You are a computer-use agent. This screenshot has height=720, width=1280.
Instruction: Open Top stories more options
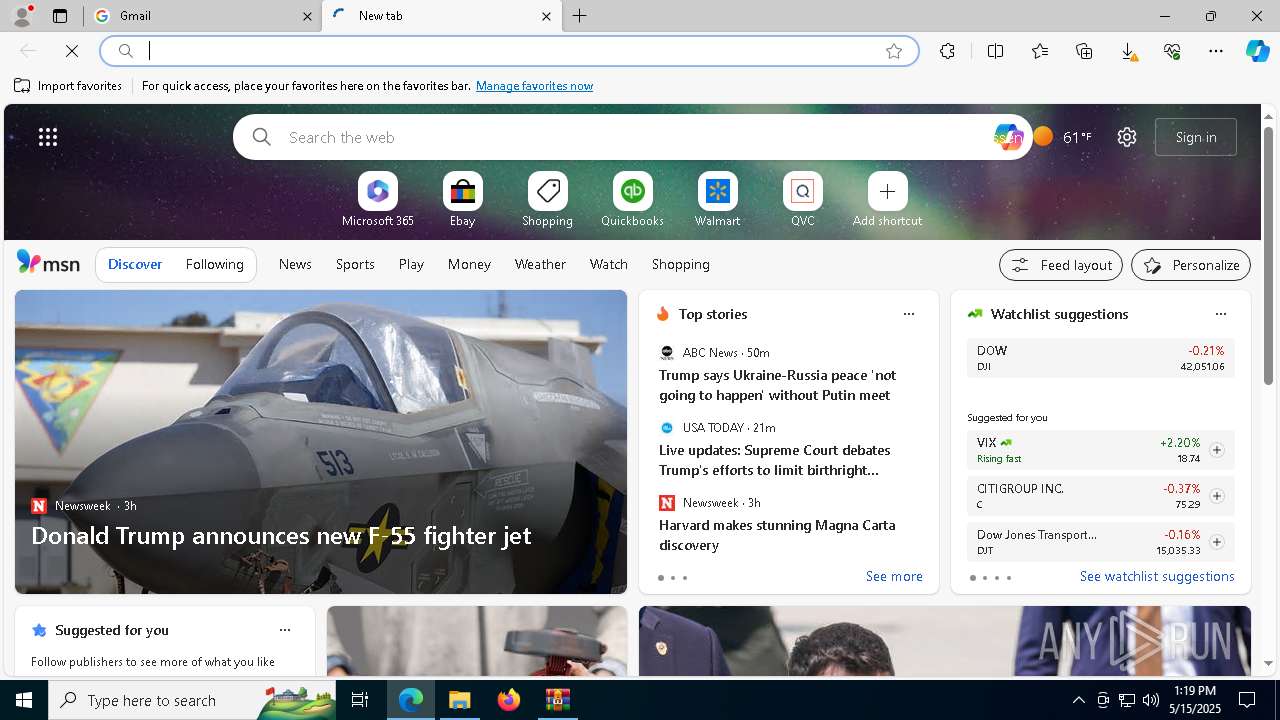coord(909,314)
